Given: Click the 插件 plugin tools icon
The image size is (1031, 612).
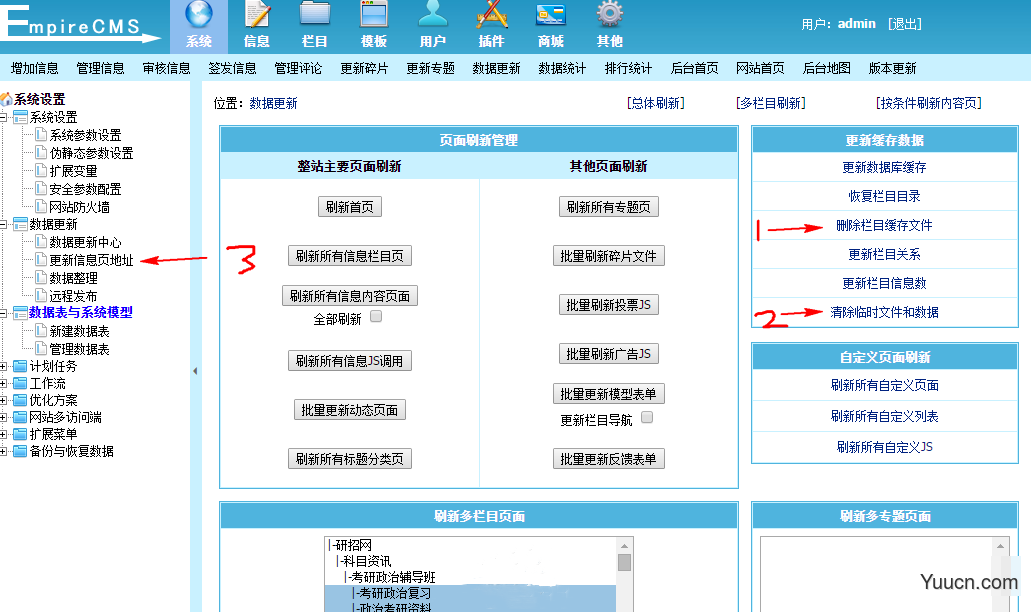Looking at the screenshot, I should [x=491, y=16].
